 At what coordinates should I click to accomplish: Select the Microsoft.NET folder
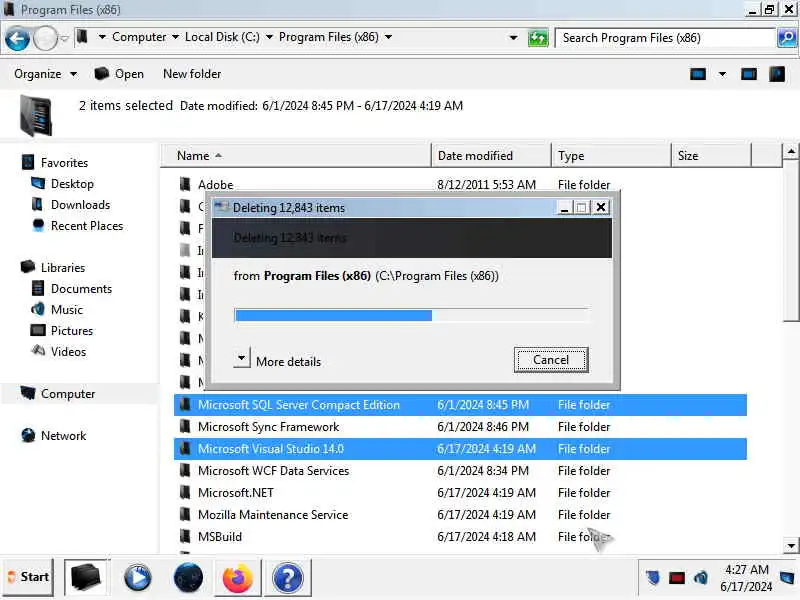(460, 493)
